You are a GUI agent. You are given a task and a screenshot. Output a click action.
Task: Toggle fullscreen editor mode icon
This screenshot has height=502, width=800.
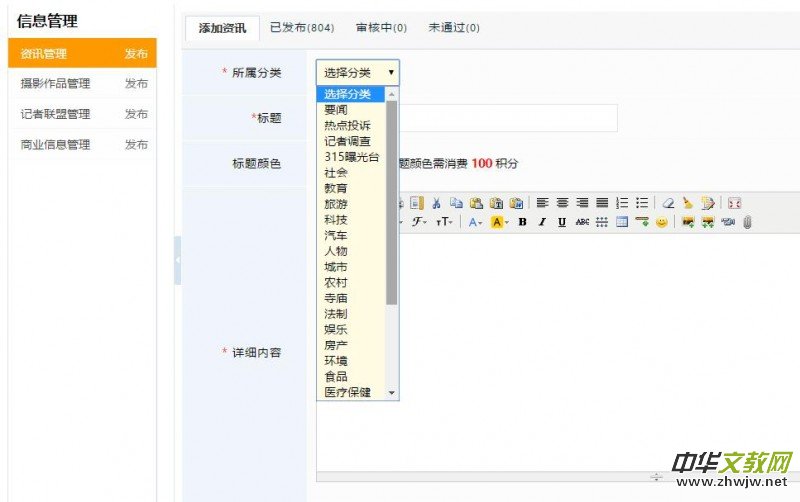tap(734, 202)
